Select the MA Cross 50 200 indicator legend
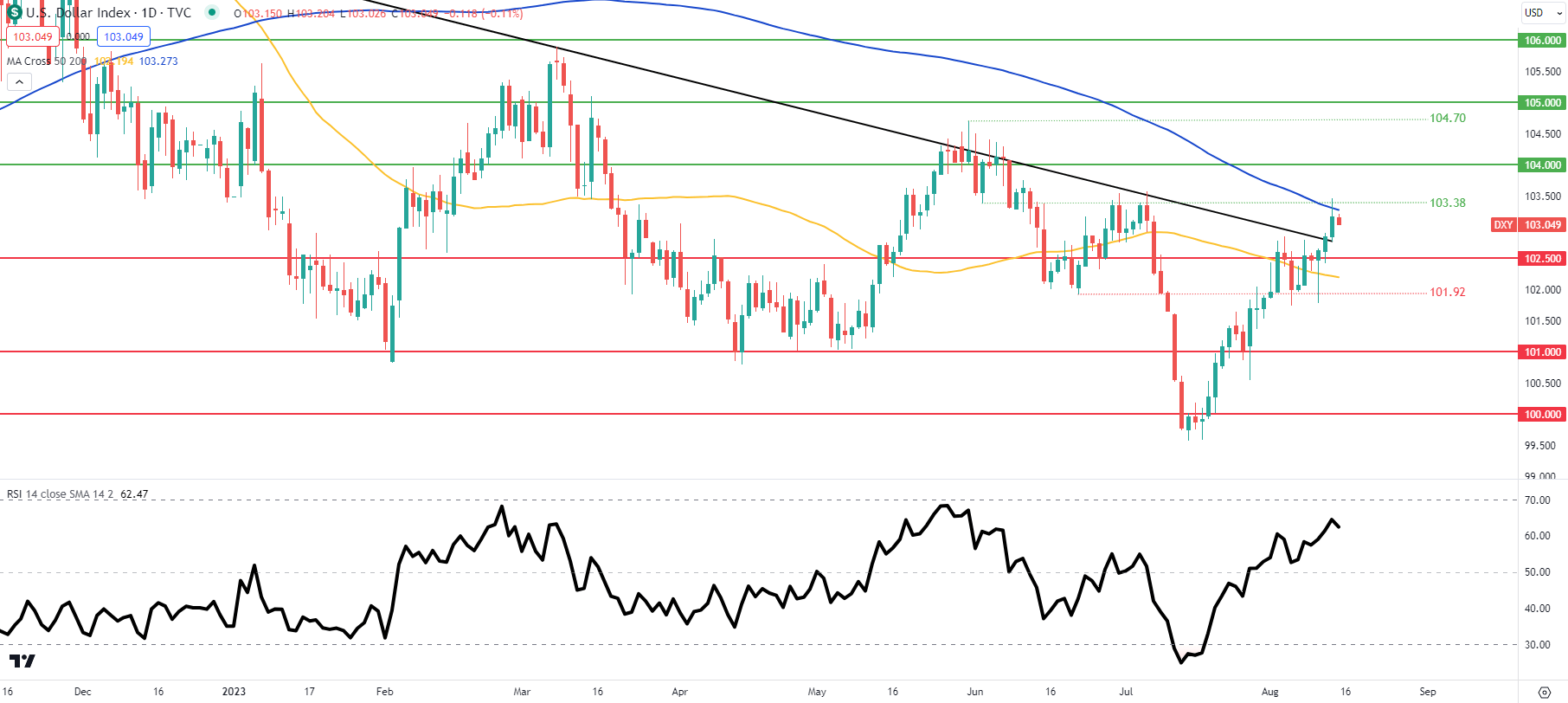The width and height of the screenshot is (1568, 703). click(x=47, y=61)
